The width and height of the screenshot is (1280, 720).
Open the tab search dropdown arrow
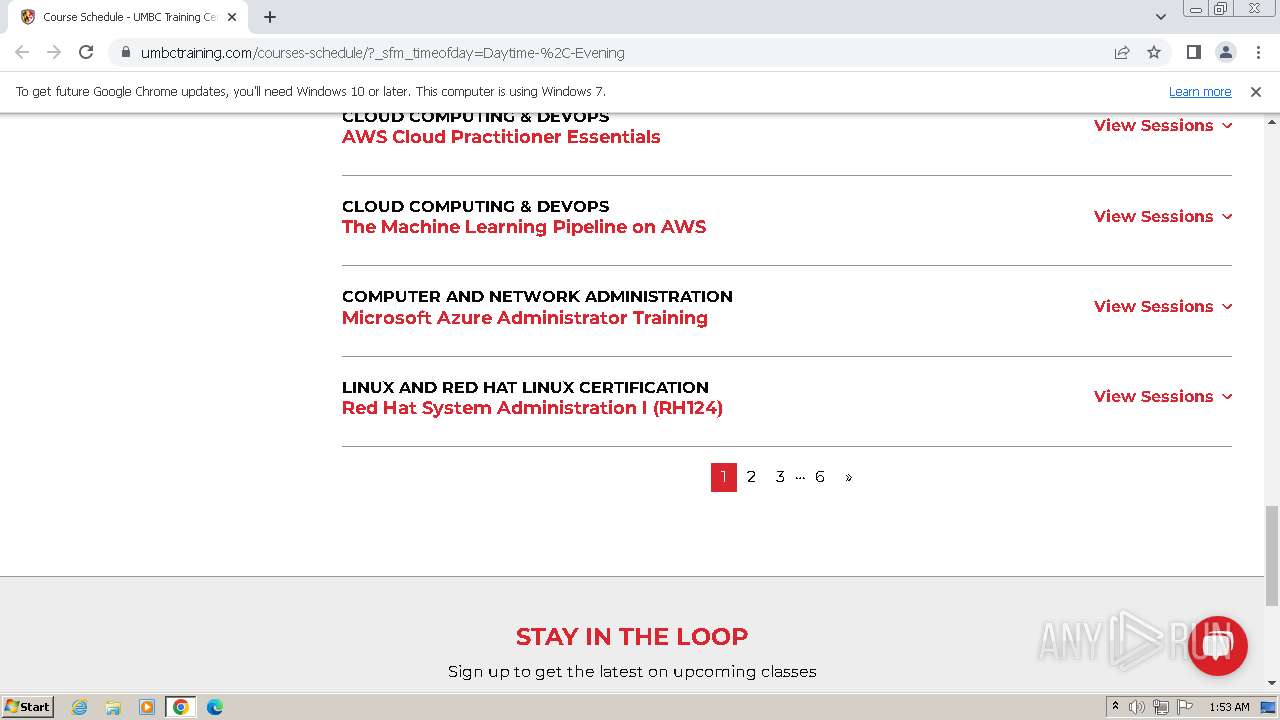tap(1161, 17)
